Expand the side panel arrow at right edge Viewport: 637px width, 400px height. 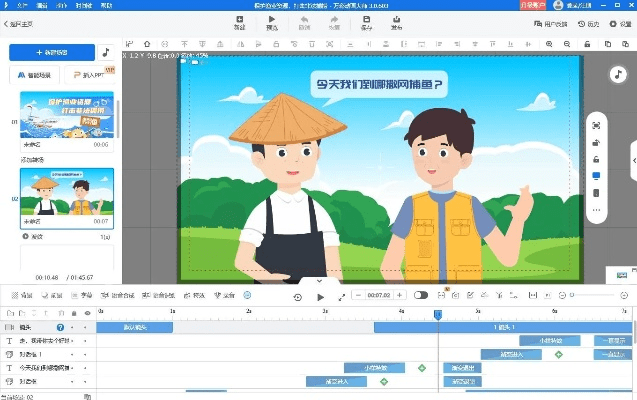tap(633, 161)
